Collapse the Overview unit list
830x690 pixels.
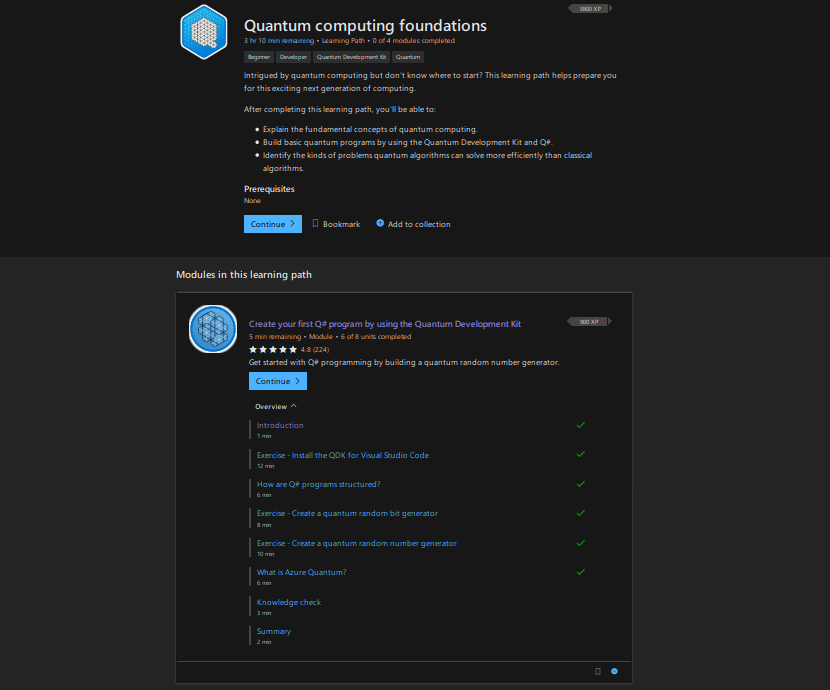coord(276,407)
